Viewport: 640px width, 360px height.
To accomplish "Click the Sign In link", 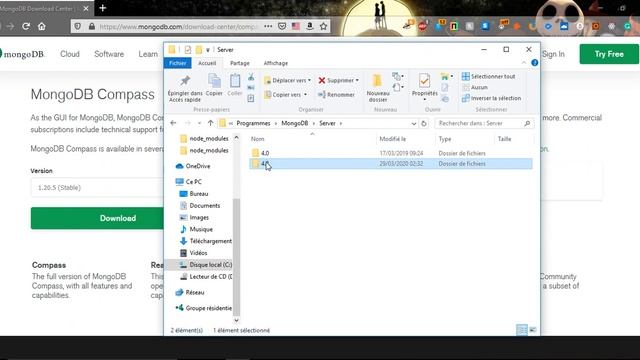I will pos(553,54).
